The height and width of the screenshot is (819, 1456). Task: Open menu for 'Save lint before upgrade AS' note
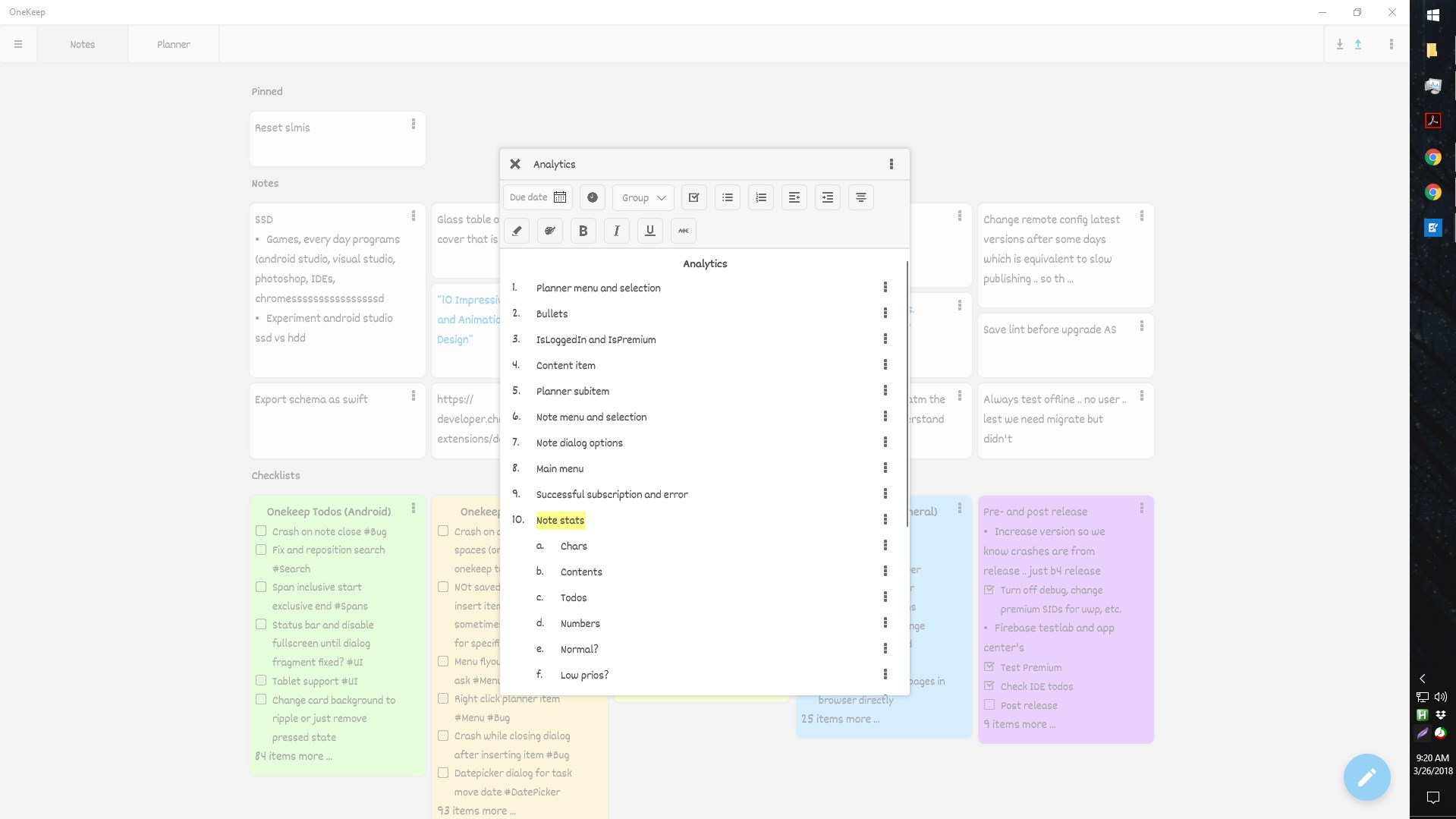tap(1142, 326)
